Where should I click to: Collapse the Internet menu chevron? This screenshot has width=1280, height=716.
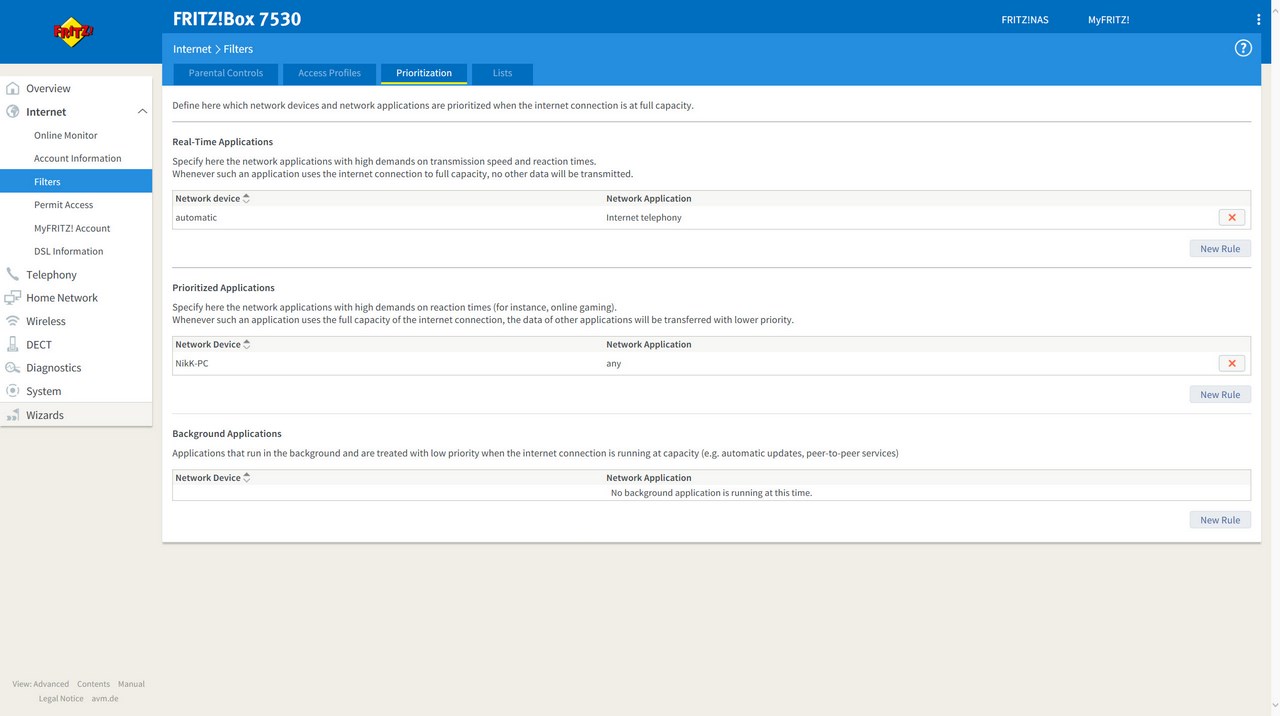point(142,112)
